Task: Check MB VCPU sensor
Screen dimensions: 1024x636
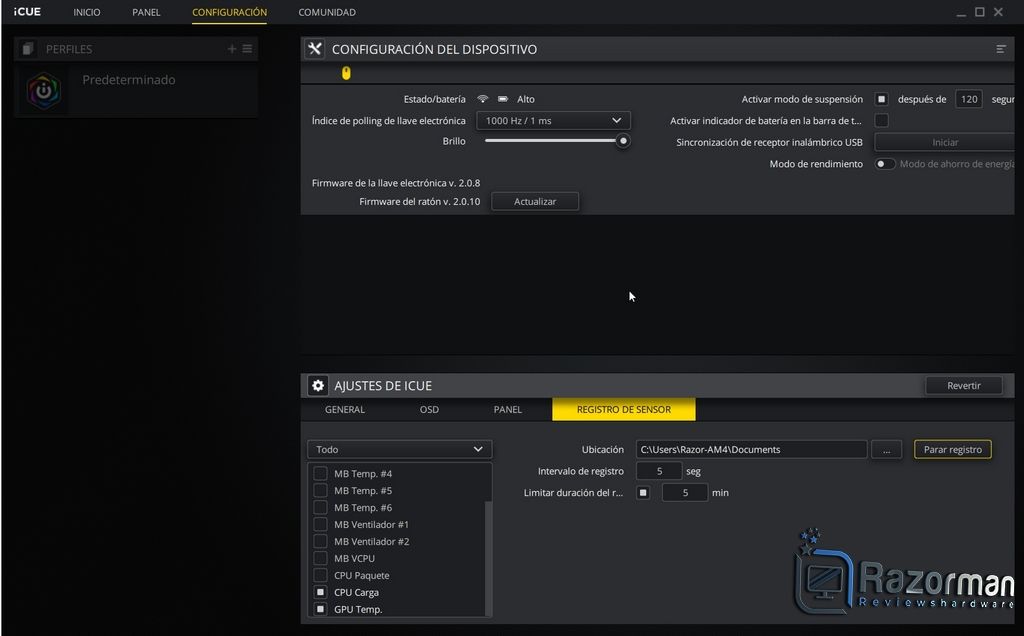Action: pyautogui.click(x=320, y=558)
